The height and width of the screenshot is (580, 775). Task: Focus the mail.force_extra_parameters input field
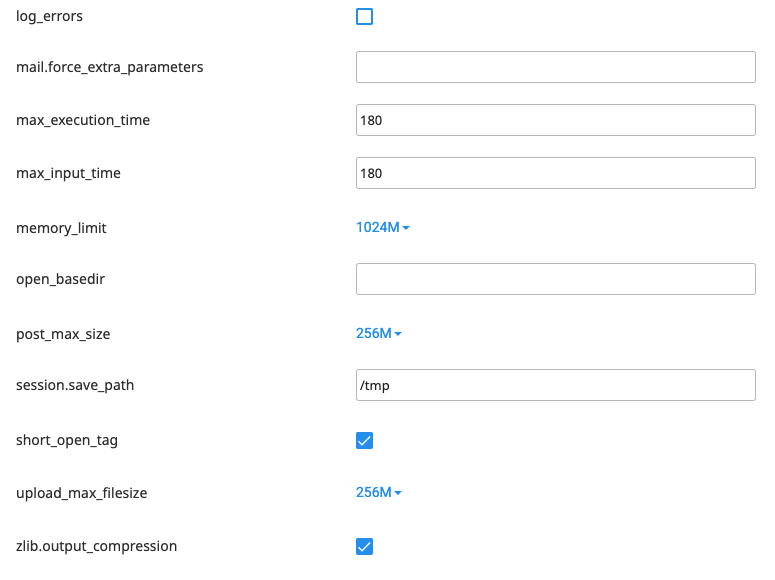(x=555, y=67)
